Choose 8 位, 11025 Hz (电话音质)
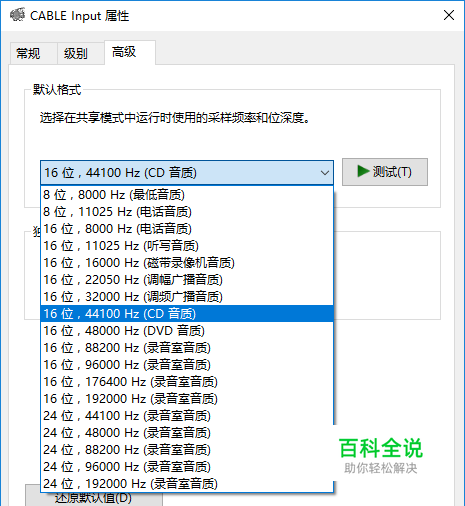Image resolution: width=465 pixels, height=506 pixels. point(187,212)
